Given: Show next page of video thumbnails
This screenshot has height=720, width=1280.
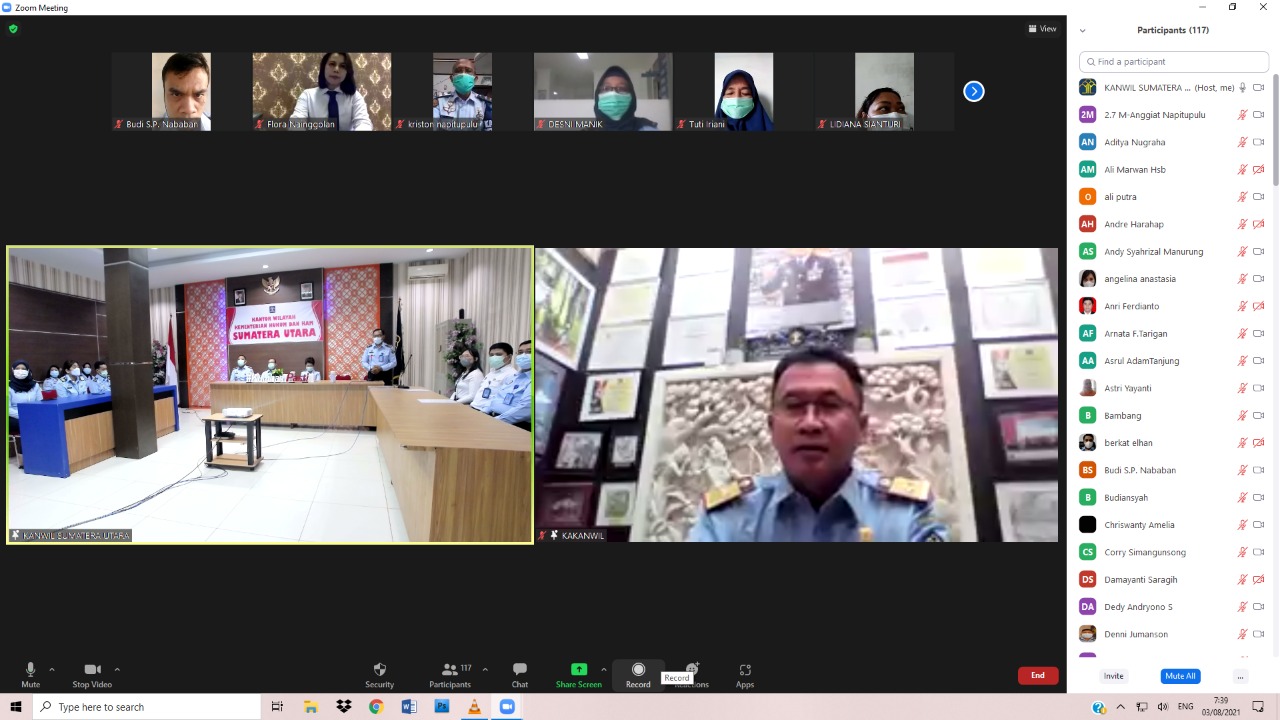Looking at the screenshot, I should 973,92.
